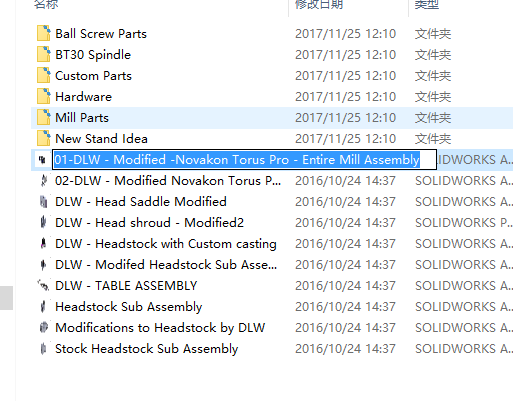Screen dimensions: 513x401
Task: Select DLW - Modifed Headstock Sub Assembly file
Action: [x=166, y=265]
